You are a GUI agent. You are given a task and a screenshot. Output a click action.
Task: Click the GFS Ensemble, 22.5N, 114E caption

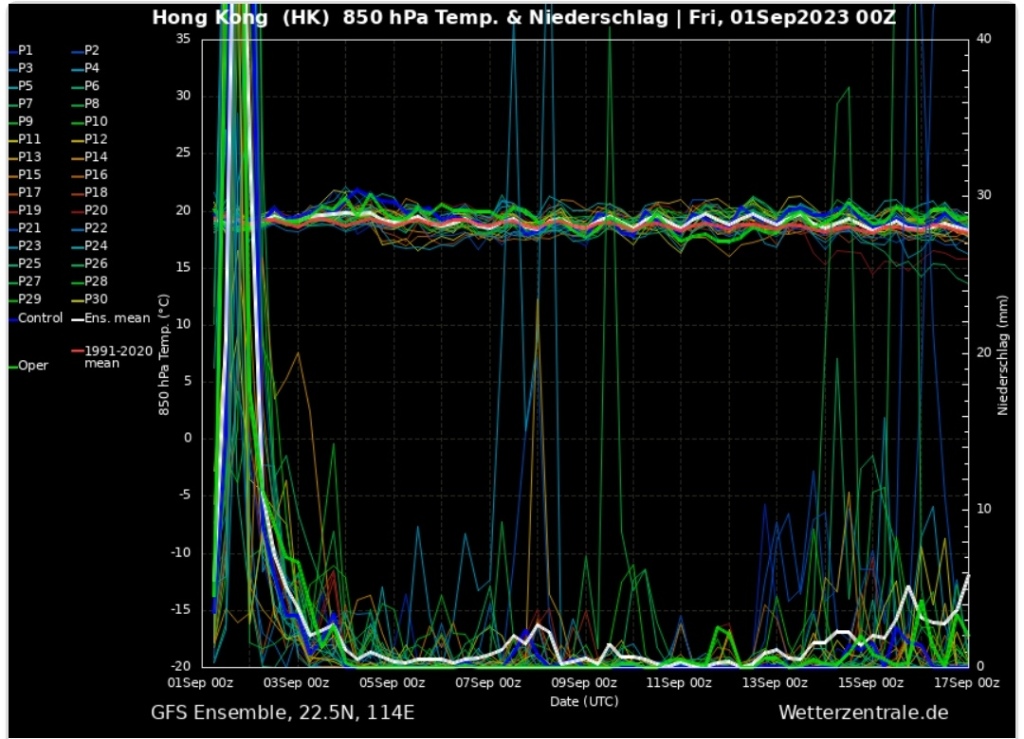283,713
